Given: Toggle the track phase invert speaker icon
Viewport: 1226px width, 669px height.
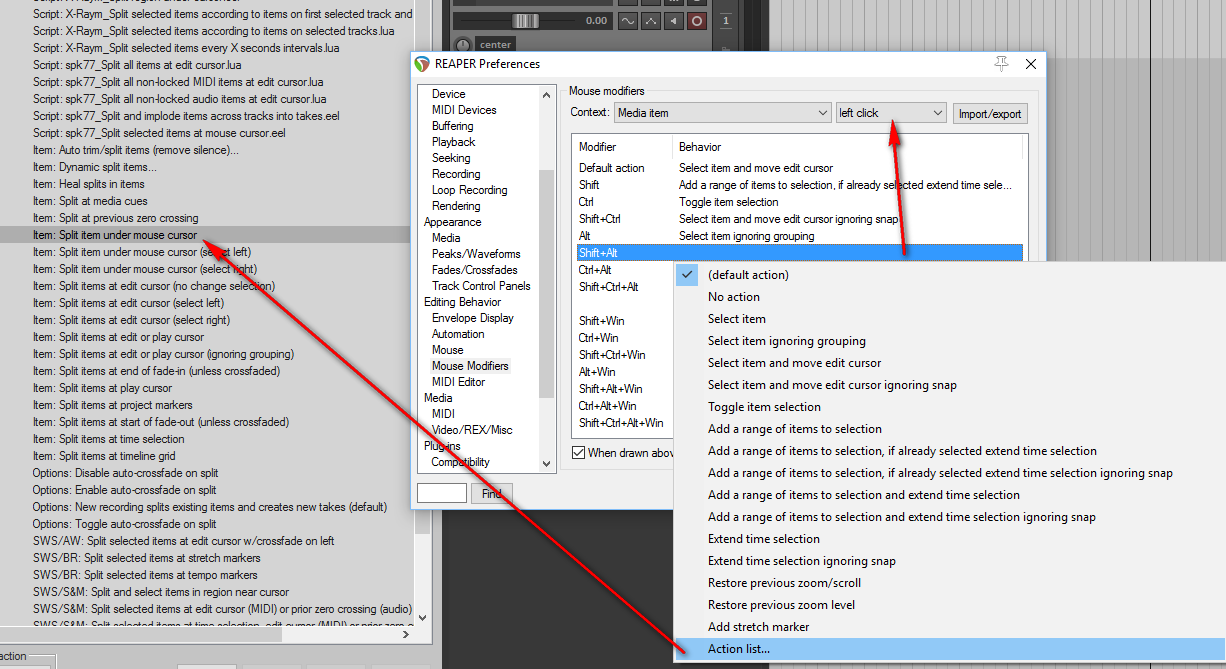Looking at the screenshot, I should [674, 21].
